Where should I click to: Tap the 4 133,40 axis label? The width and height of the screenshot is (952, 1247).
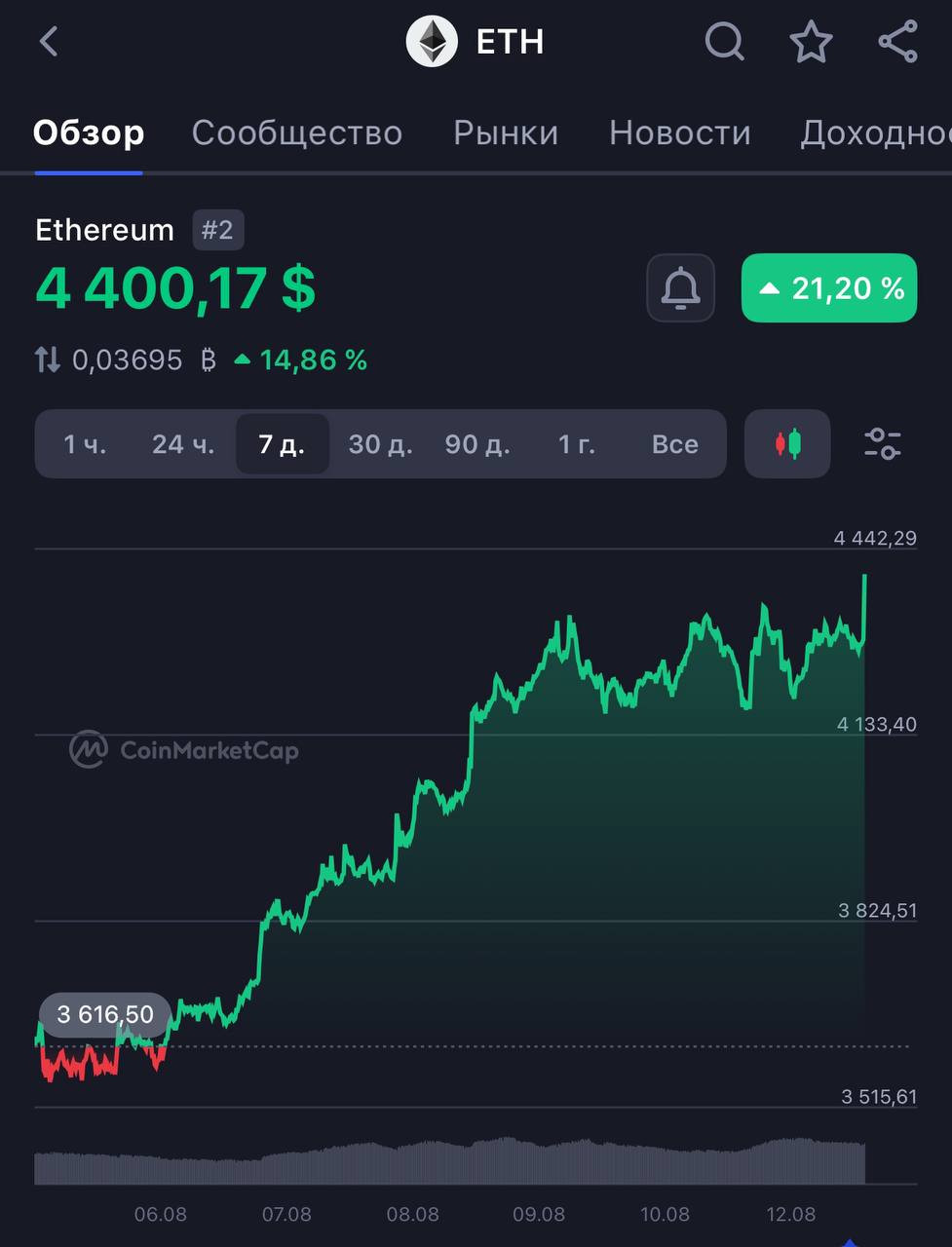(x=877, y=724)
